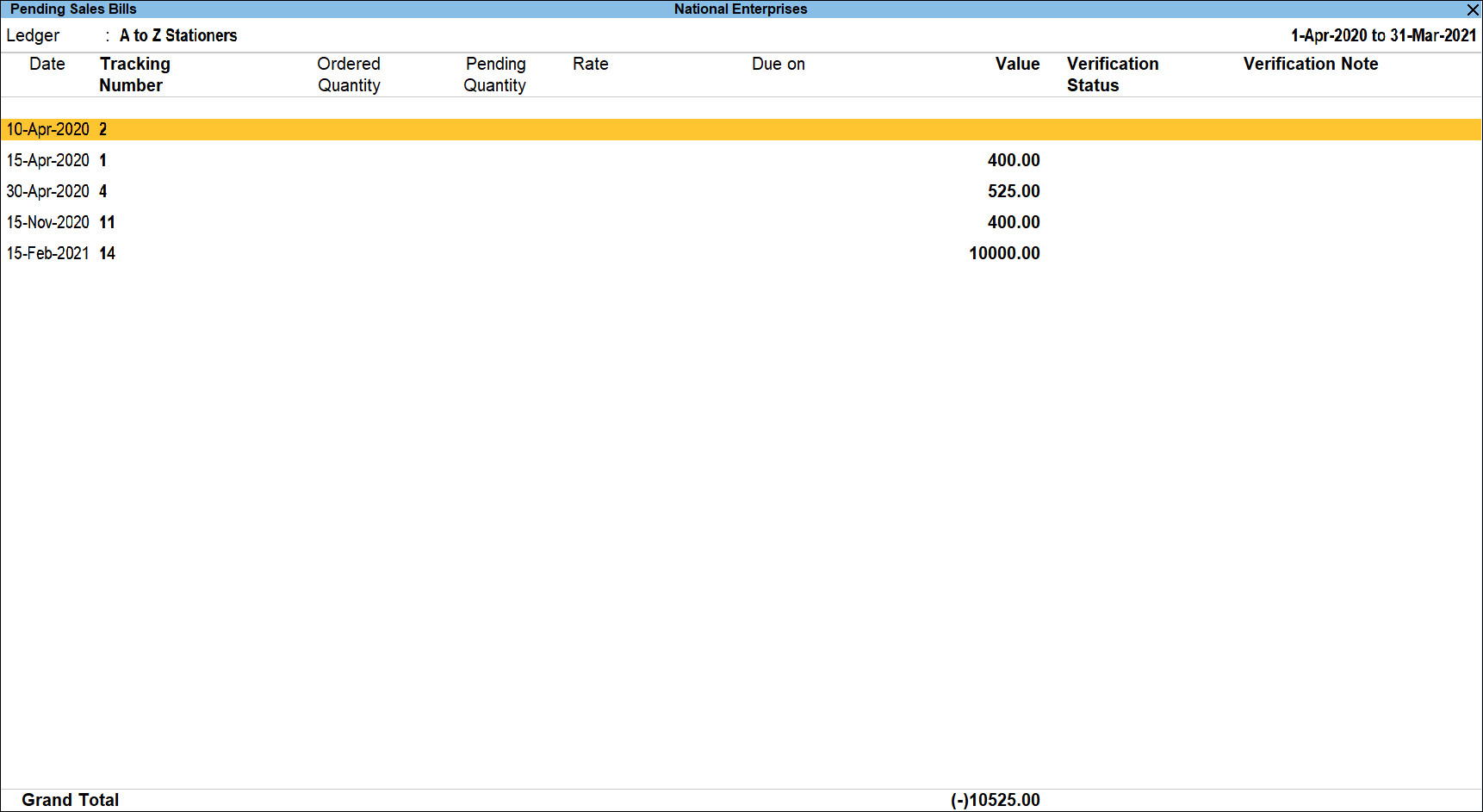Select the 15-Nov-2020 pending bill
The image size is (1483, 812).
(x=47, y=221)
